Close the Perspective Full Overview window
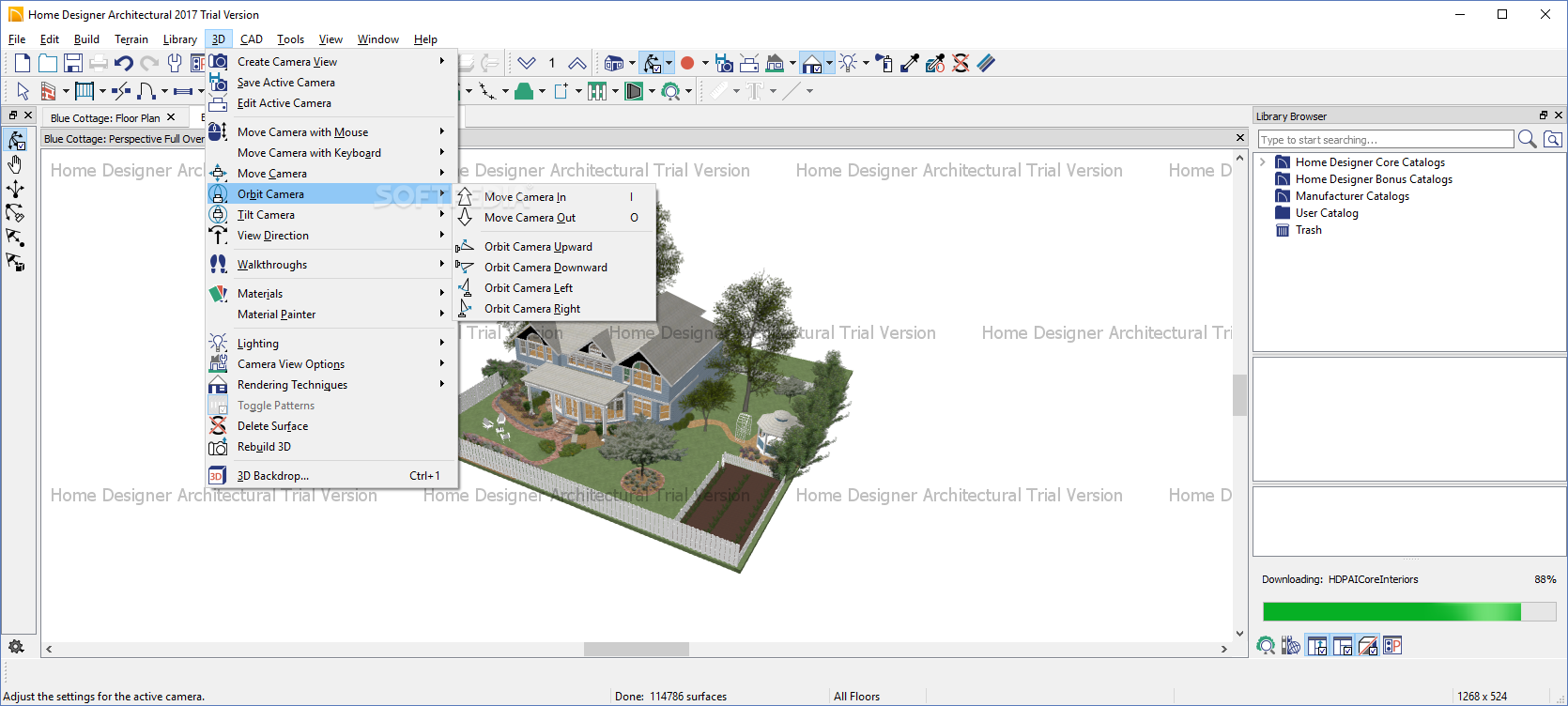 [1240, 138]
